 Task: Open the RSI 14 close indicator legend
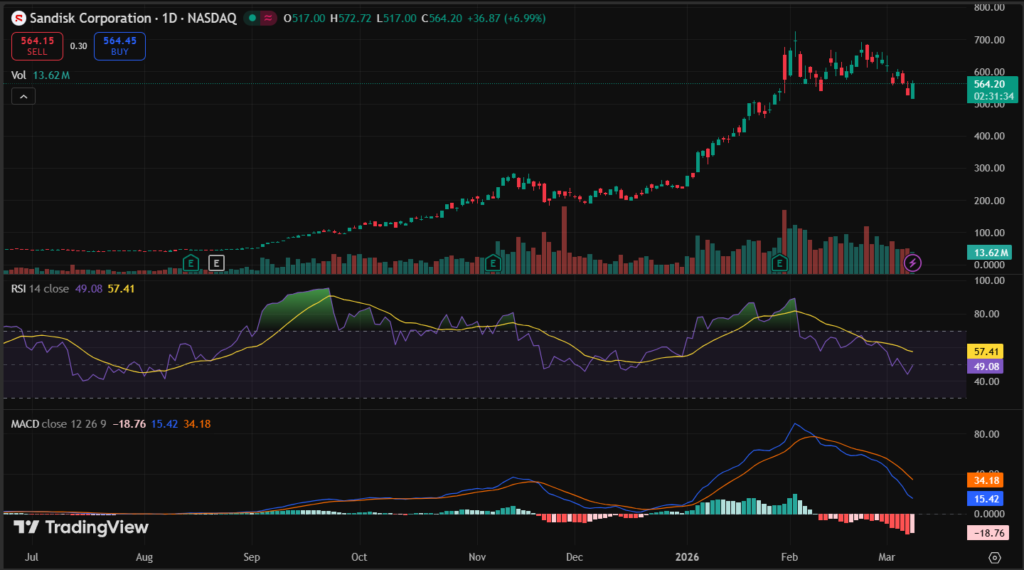click(x=40, y=288)
